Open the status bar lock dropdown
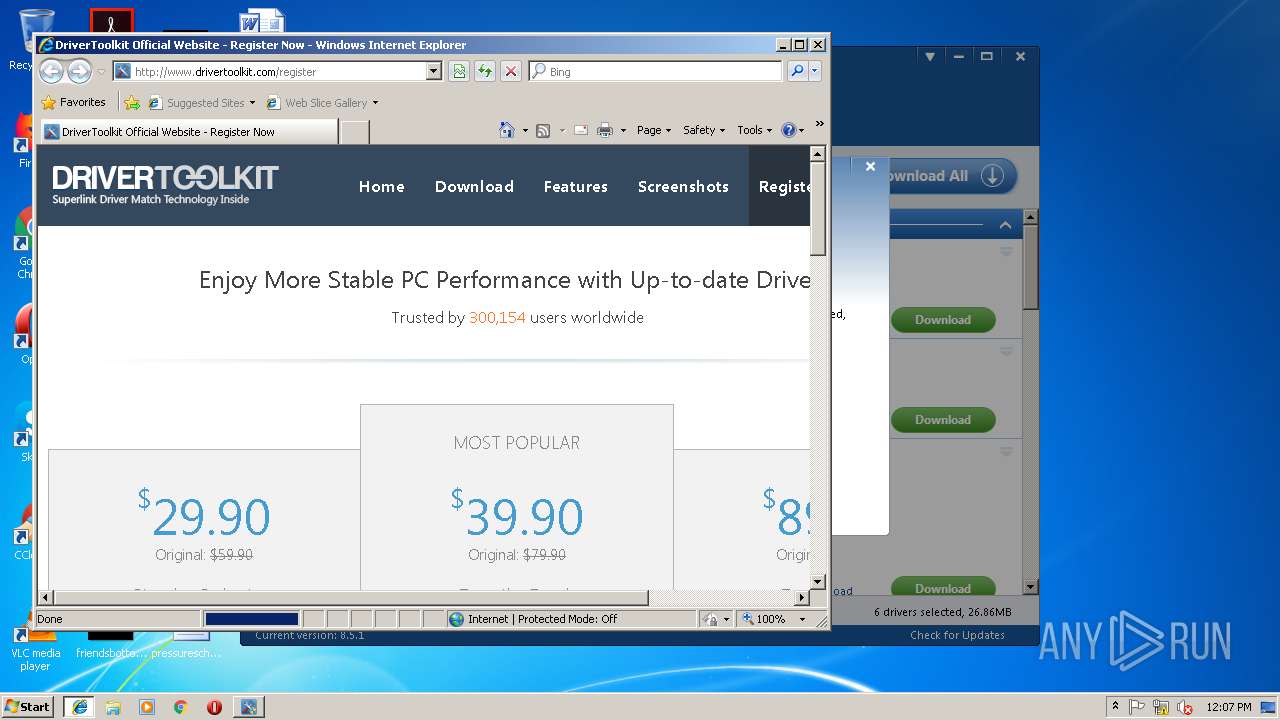The image size is (1280, 720). (716, 619)
